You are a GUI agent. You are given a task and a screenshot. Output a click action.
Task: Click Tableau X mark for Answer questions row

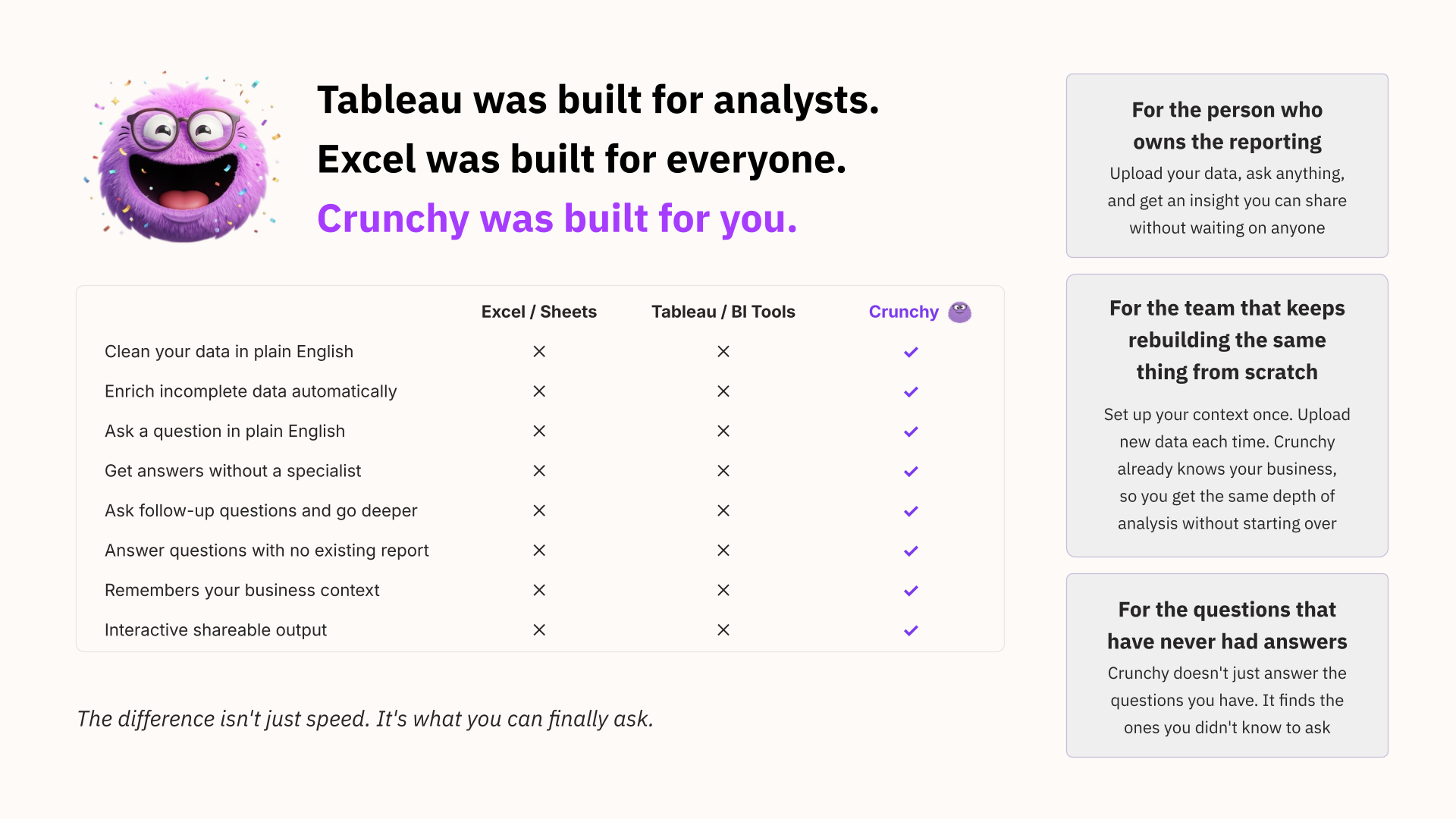coord(723,551)
